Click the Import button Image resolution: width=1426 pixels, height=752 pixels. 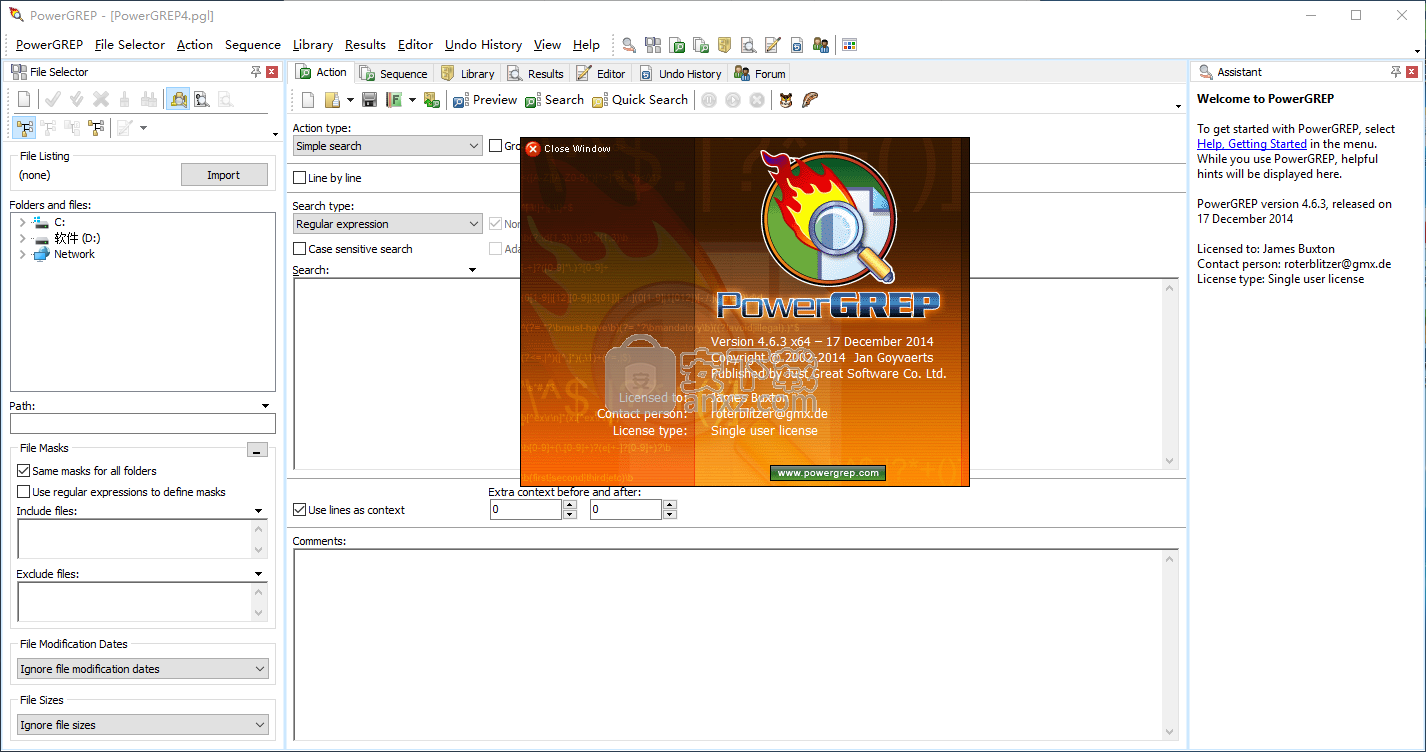coord(224,175)
